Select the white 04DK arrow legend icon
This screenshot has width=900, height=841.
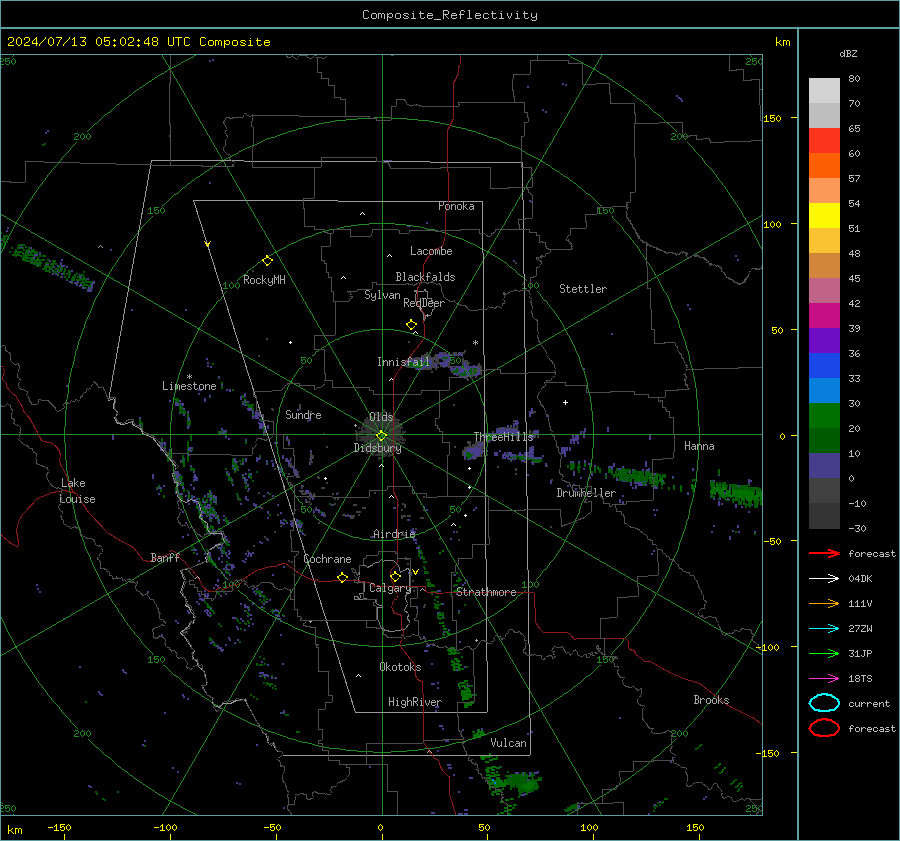point(824,578)
